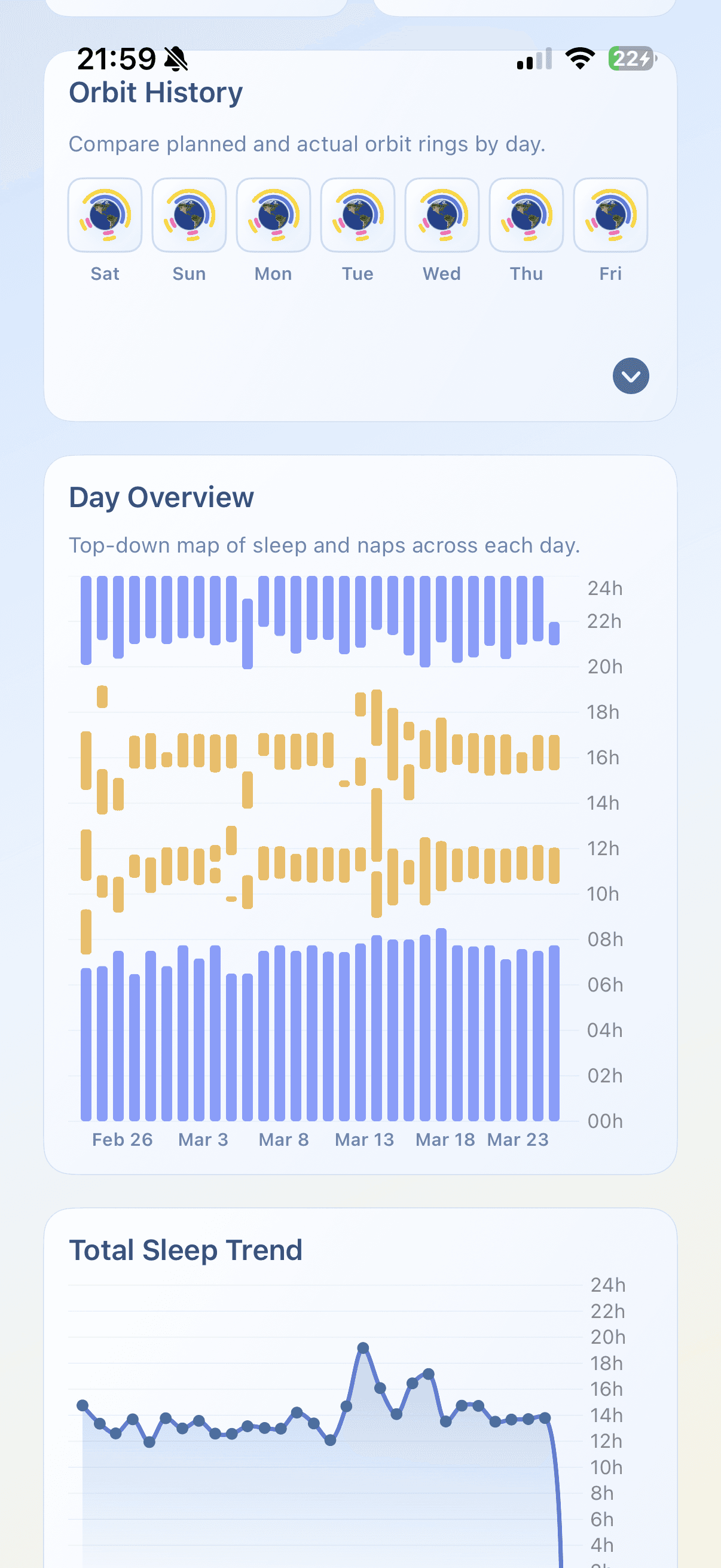Tap the Total Sleep Trend heading
721x1568 pixels.
pos(185,1250)
